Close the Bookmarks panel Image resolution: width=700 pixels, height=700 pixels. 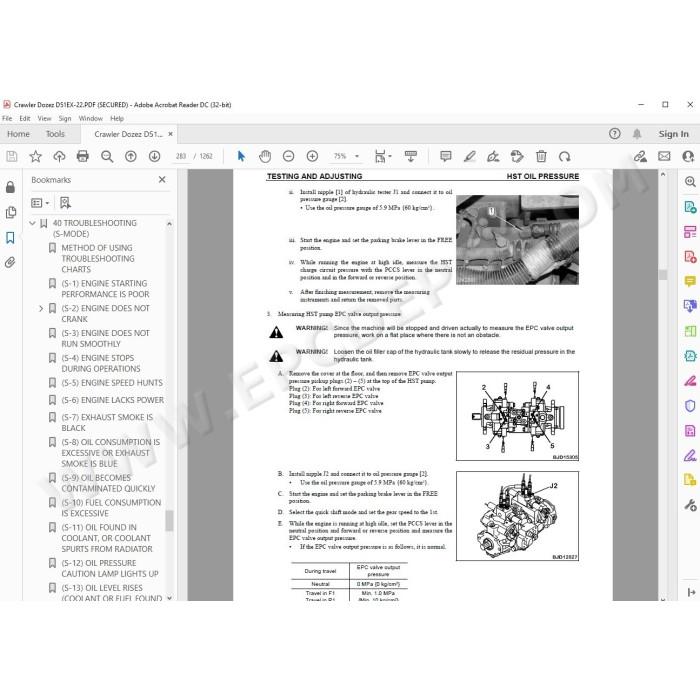162,179
